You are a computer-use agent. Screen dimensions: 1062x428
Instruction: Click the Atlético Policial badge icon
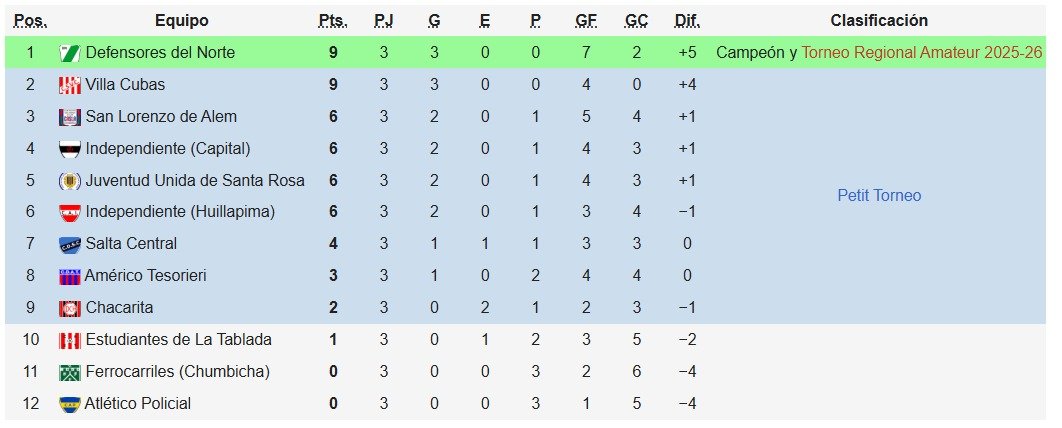pyautogui.click(x=70, y=404)
